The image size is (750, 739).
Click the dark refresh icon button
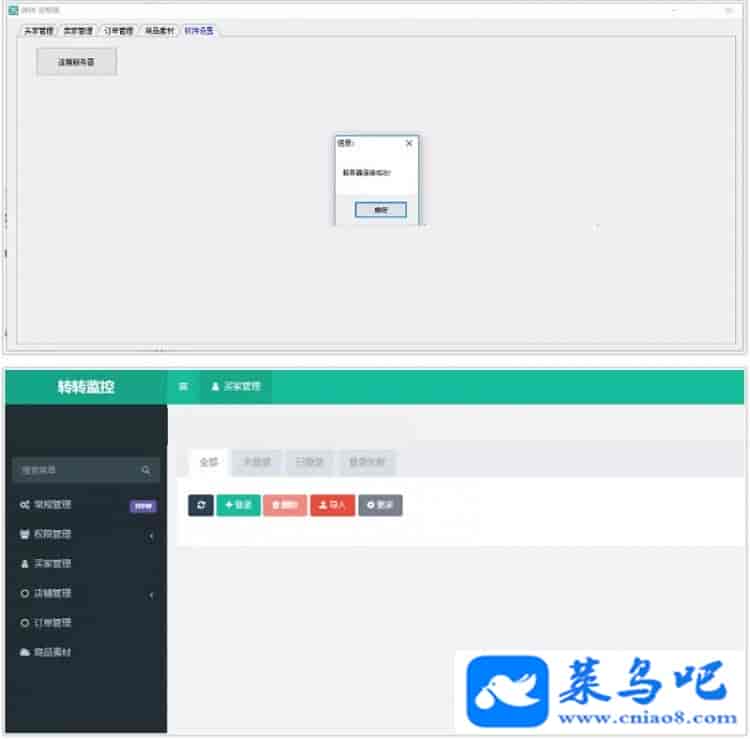201,505
